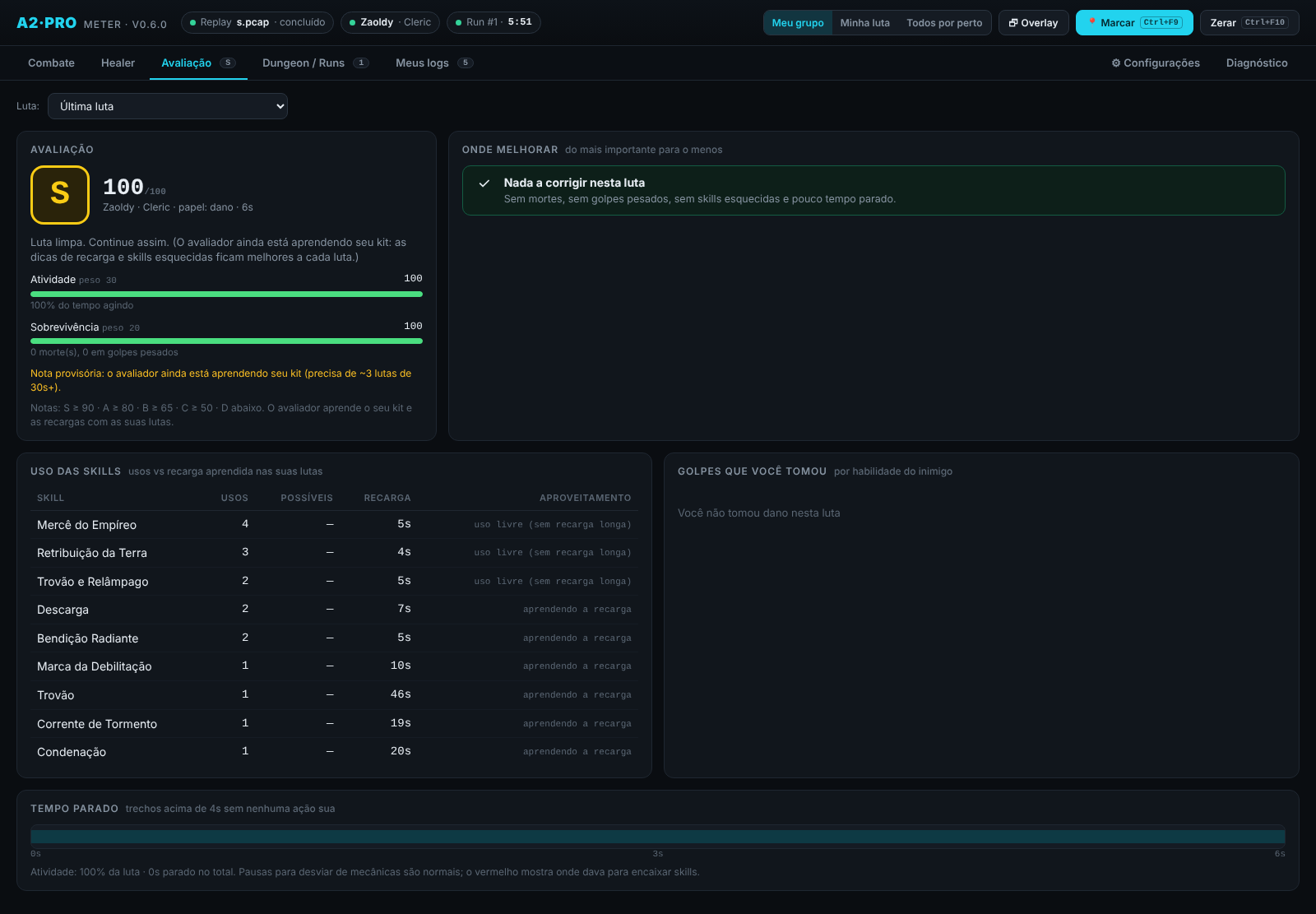Open Configurações settings
Screen dimensions: 1316x914
(1156, 63)
